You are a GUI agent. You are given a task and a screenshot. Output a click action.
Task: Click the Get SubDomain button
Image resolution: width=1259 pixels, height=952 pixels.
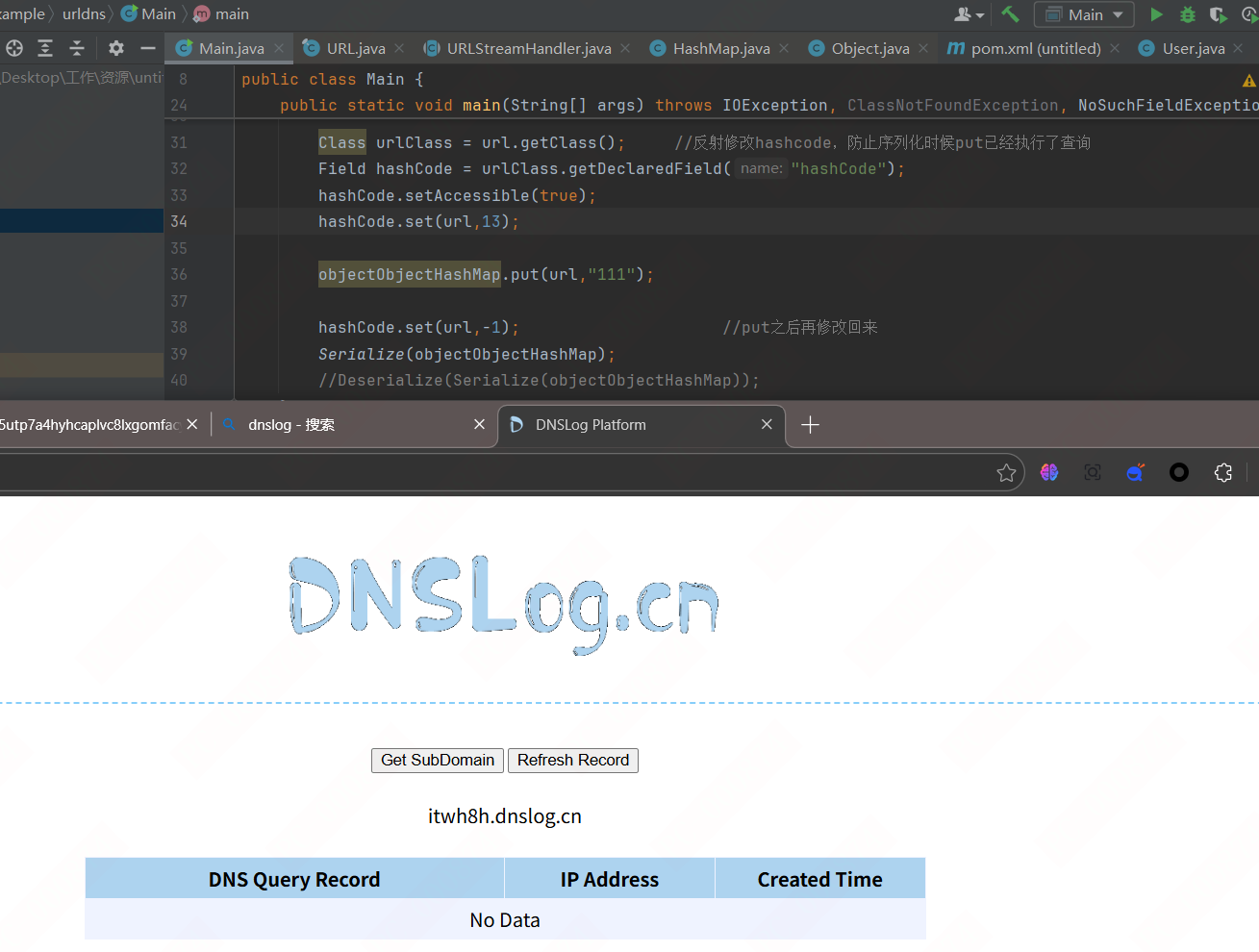pos(438,760)
